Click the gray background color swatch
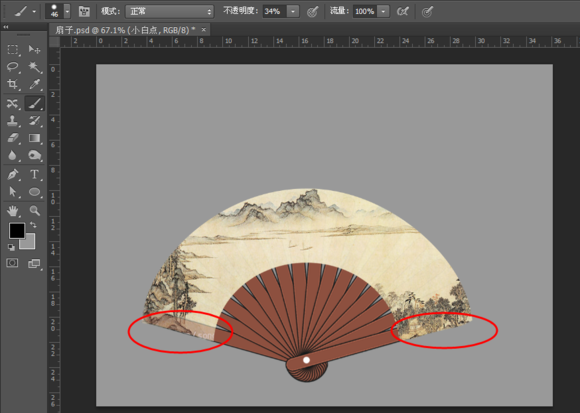Screen dimensions: 580x413 pos(29,243)
